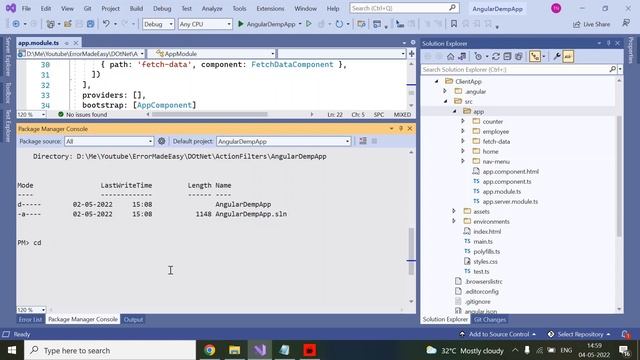
Task: Click Solution Explorer vertical scrollbar
Action: pyautogui.click(x=619, y=176)
